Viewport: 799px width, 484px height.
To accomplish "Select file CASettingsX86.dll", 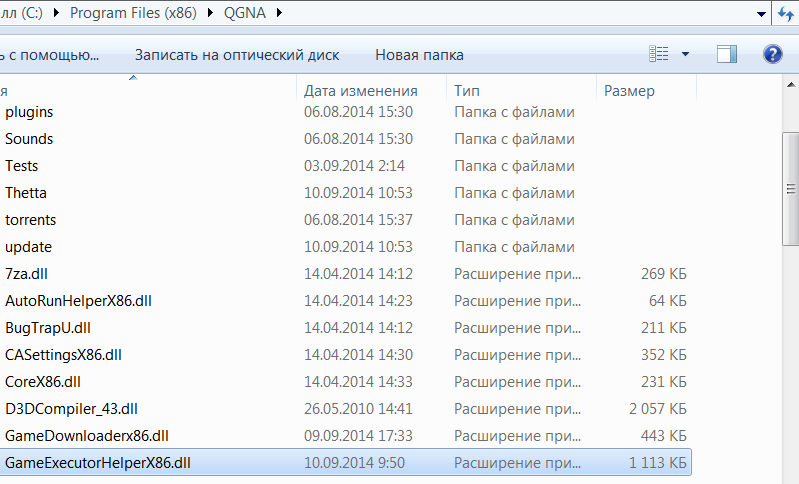I will (x=63, y=355).
